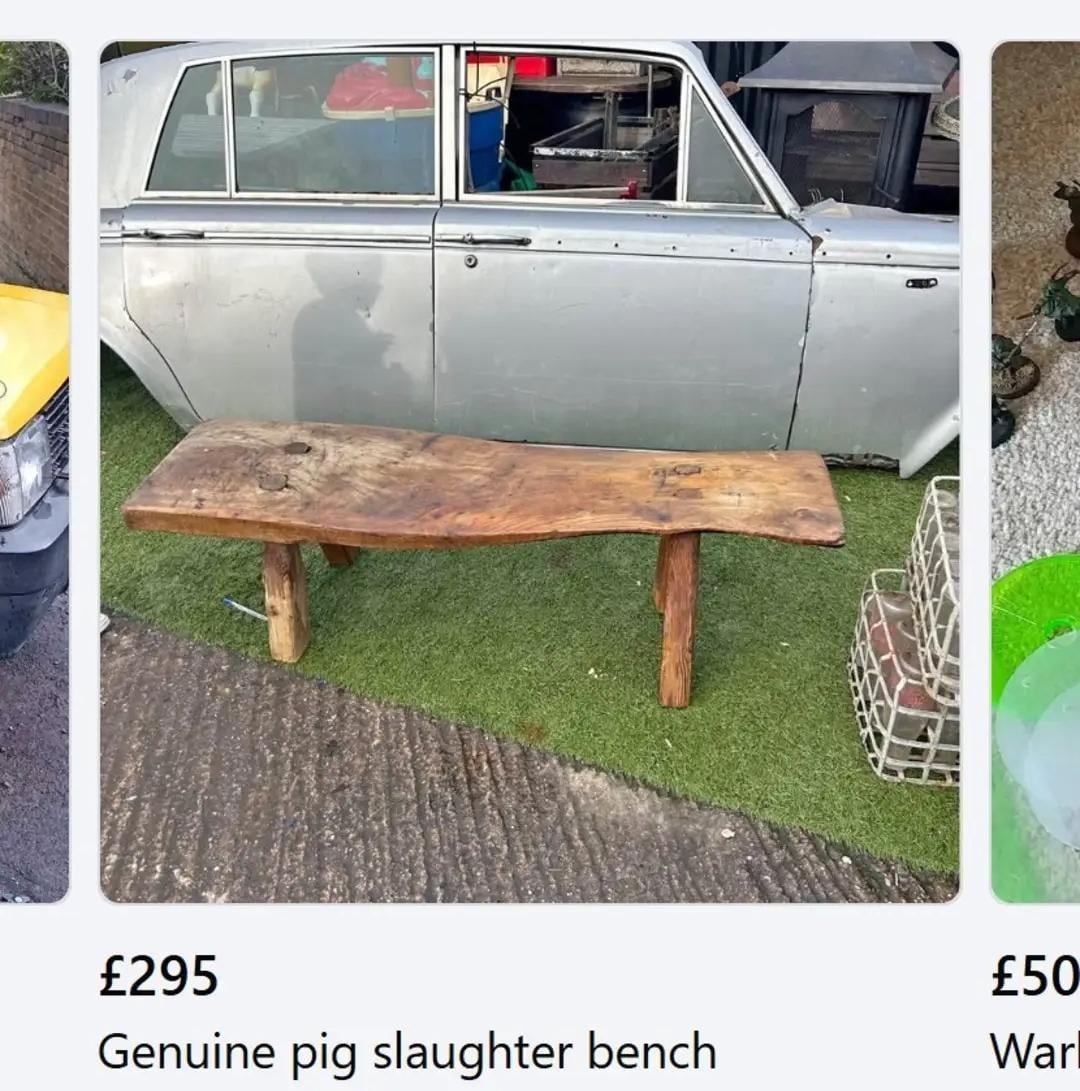Click the £50 price of the adjacent listing
Image resolution: width=1080 pixels, height=1091 pixels.
(1035, 976)
